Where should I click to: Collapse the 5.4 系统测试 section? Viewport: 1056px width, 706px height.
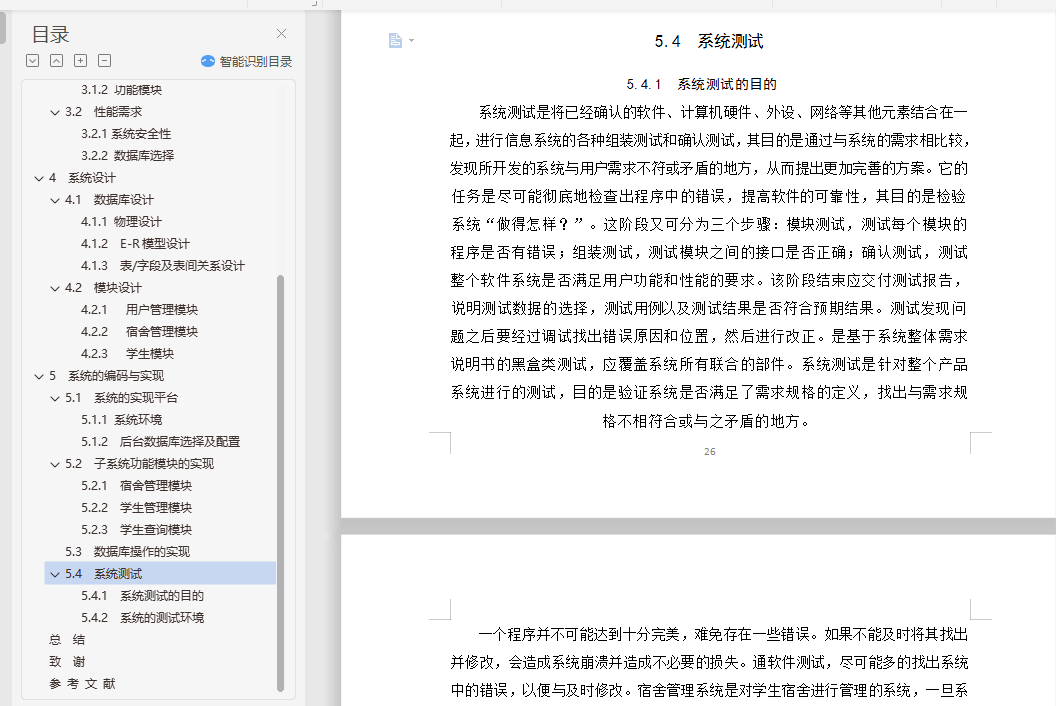55,574
